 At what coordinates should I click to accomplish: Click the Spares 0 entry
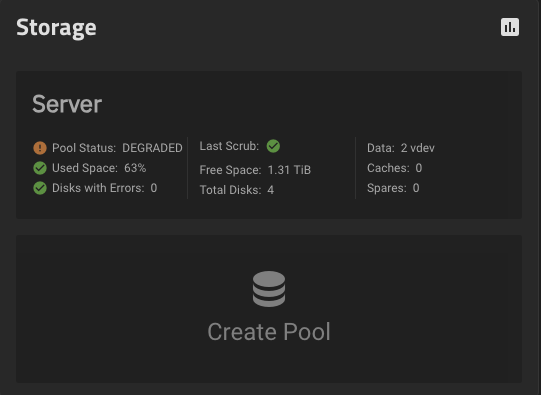pyautogui.click(x=393, y=188)
